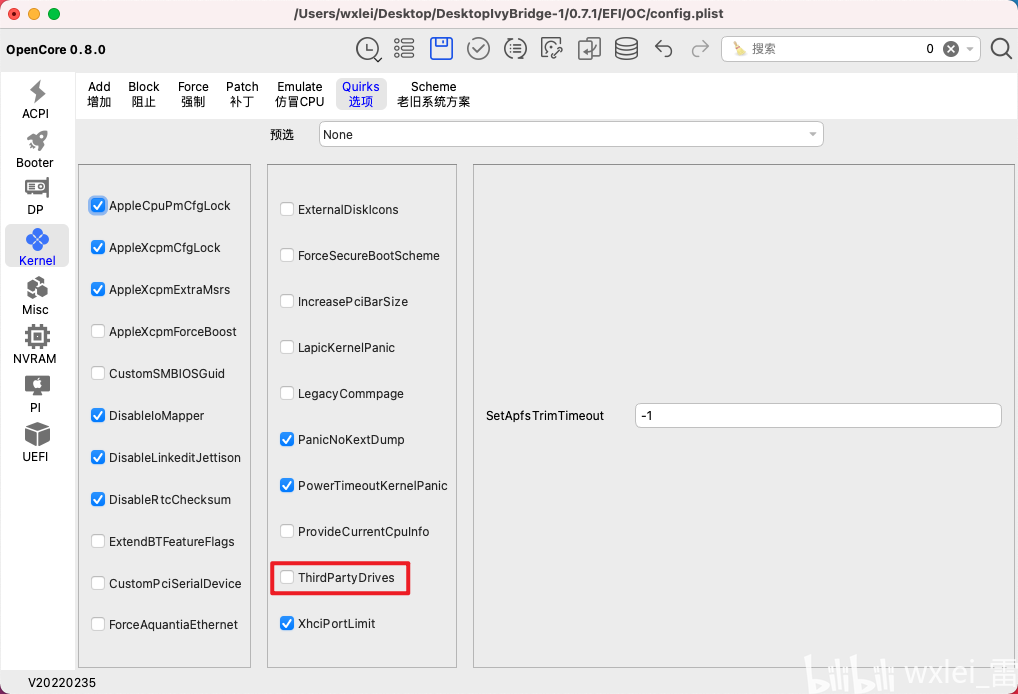1018x694 pixels.
Task: Enable LapicKernelPanic checkbox
Action: [x=287, y=348]
